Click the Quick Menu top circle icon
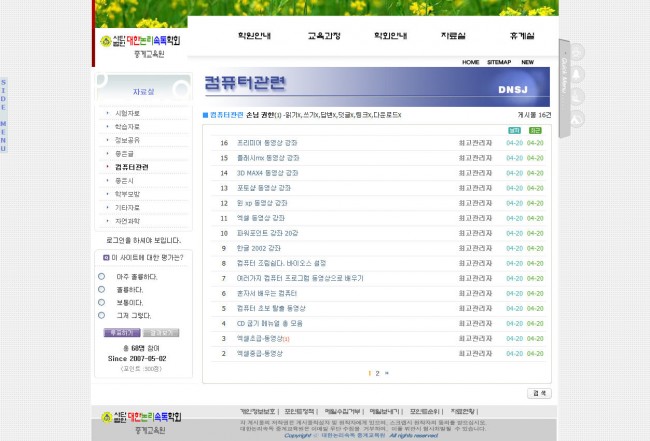Image resolution: width=650 pixels, height=441 pixels. (x=578, y=51)
